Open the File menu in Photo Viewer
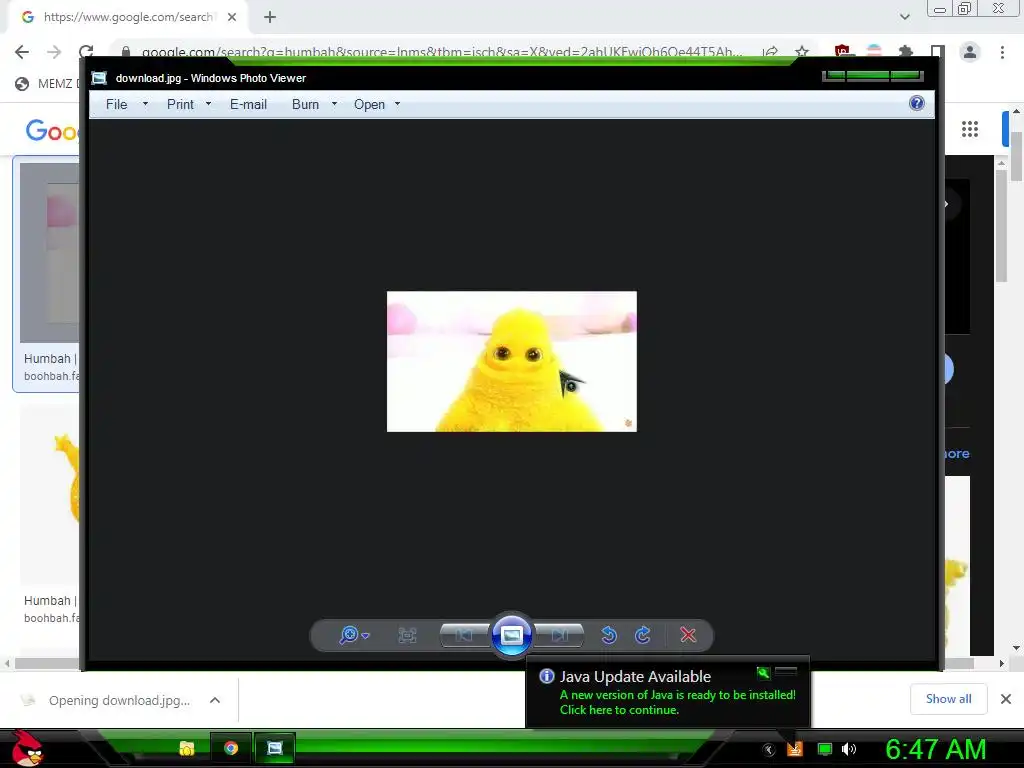 116,104
